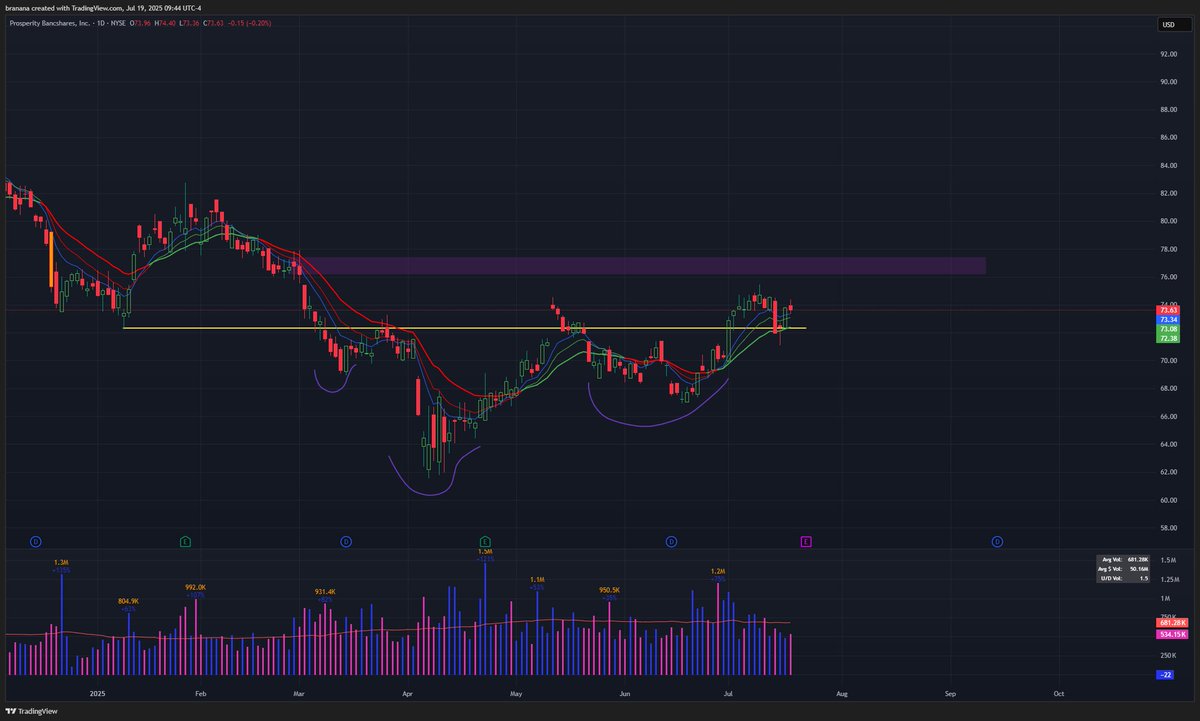Open the dividend marker in mid-September
Viewport: 1200px width, 721px height.
(x=997, y=541)
